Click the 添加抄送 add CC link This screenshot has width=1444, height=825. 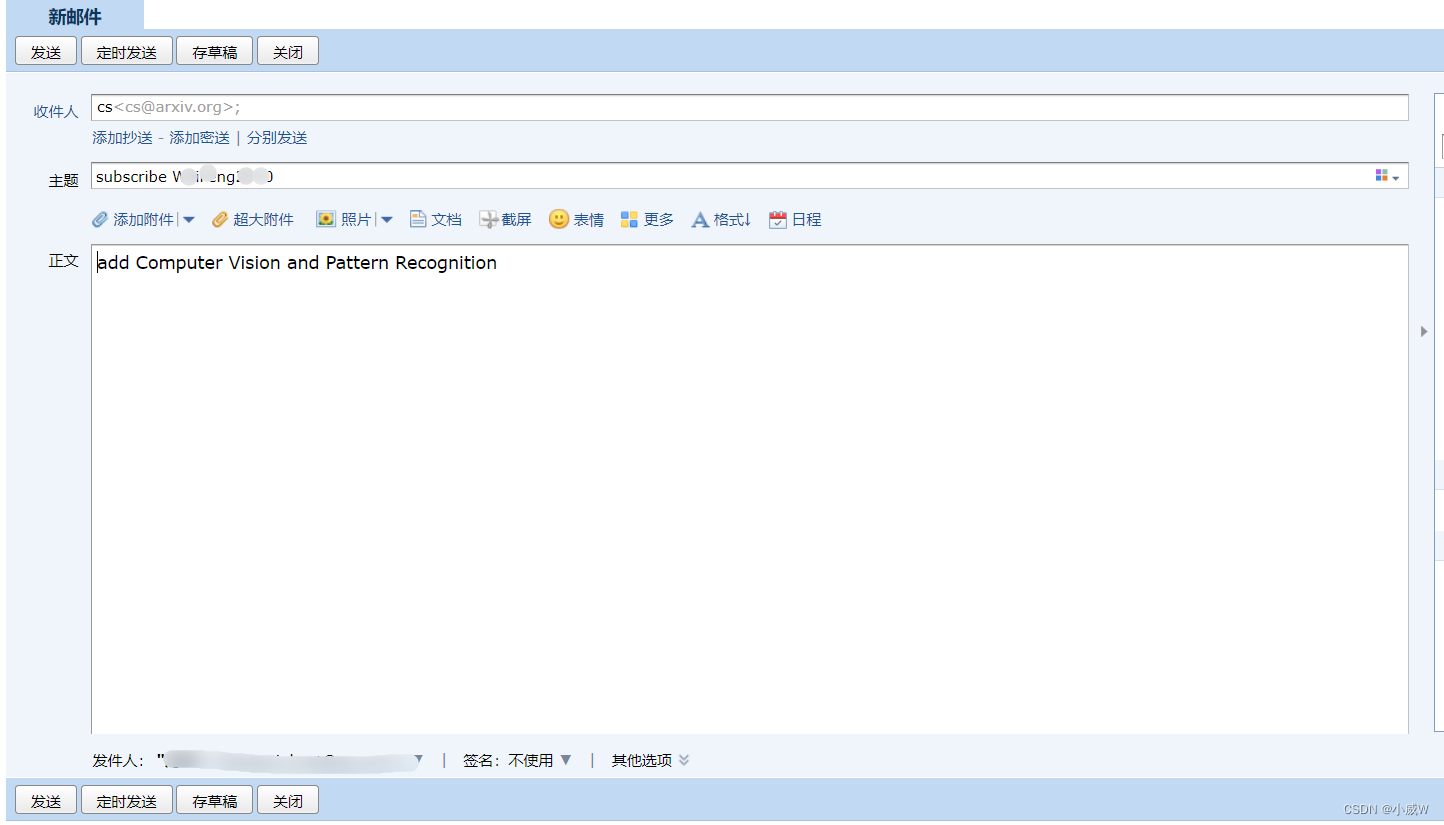coord(123,138)
